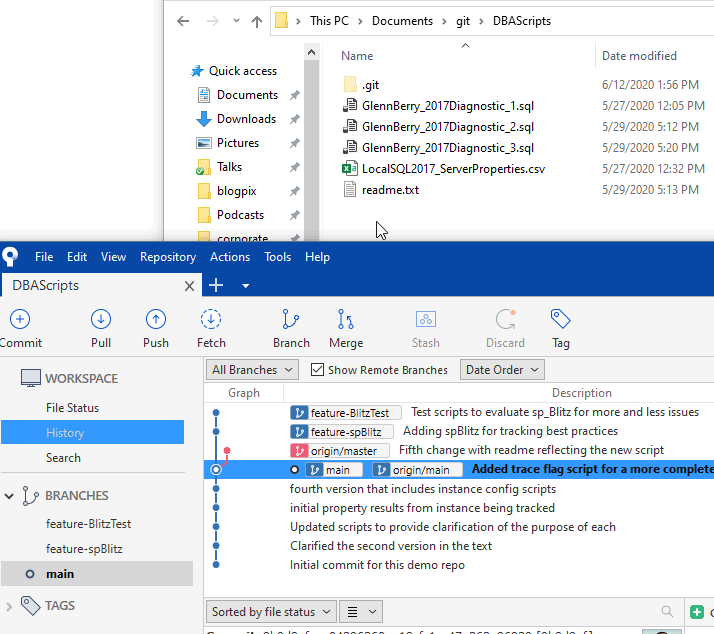Open the Edit menu
Viewport: 714px width, 634px height.
pyautogui.click(x=77, y=257)
